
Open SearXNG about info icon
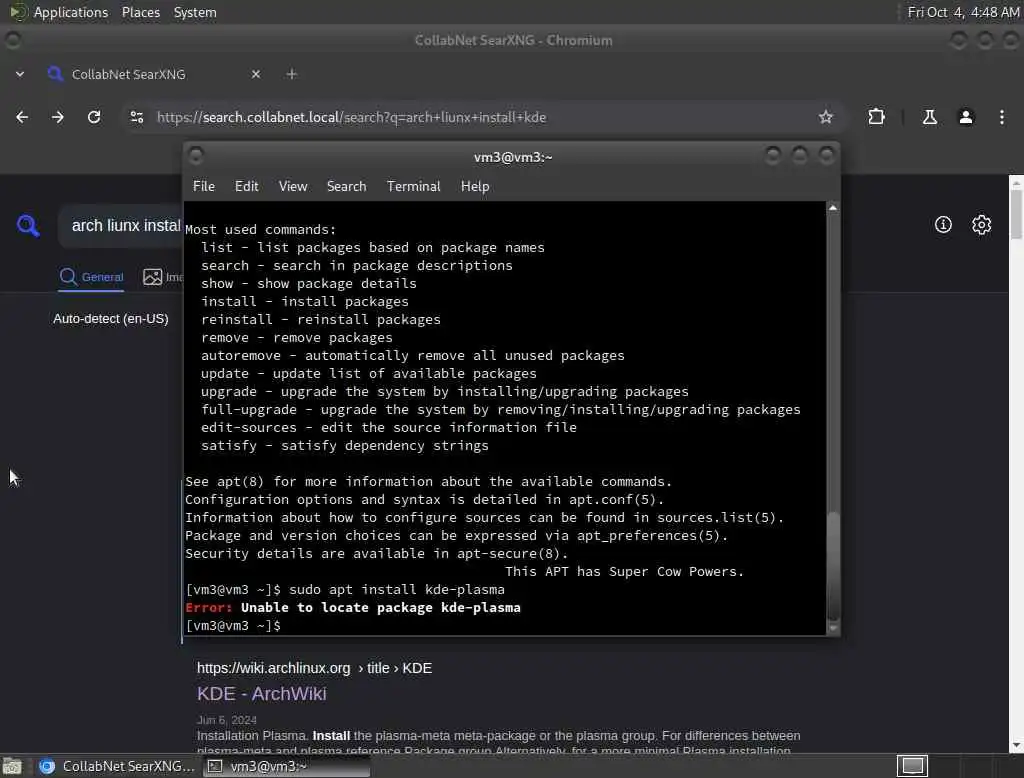[x=943, y=225]
